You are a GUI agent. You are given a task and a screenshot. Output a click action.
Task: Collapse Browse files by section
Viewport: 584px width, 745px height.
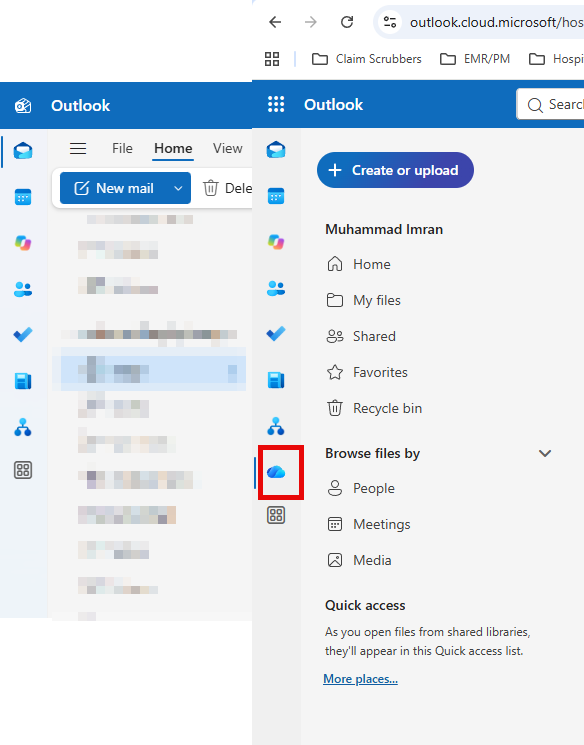[x=545, y=453]
